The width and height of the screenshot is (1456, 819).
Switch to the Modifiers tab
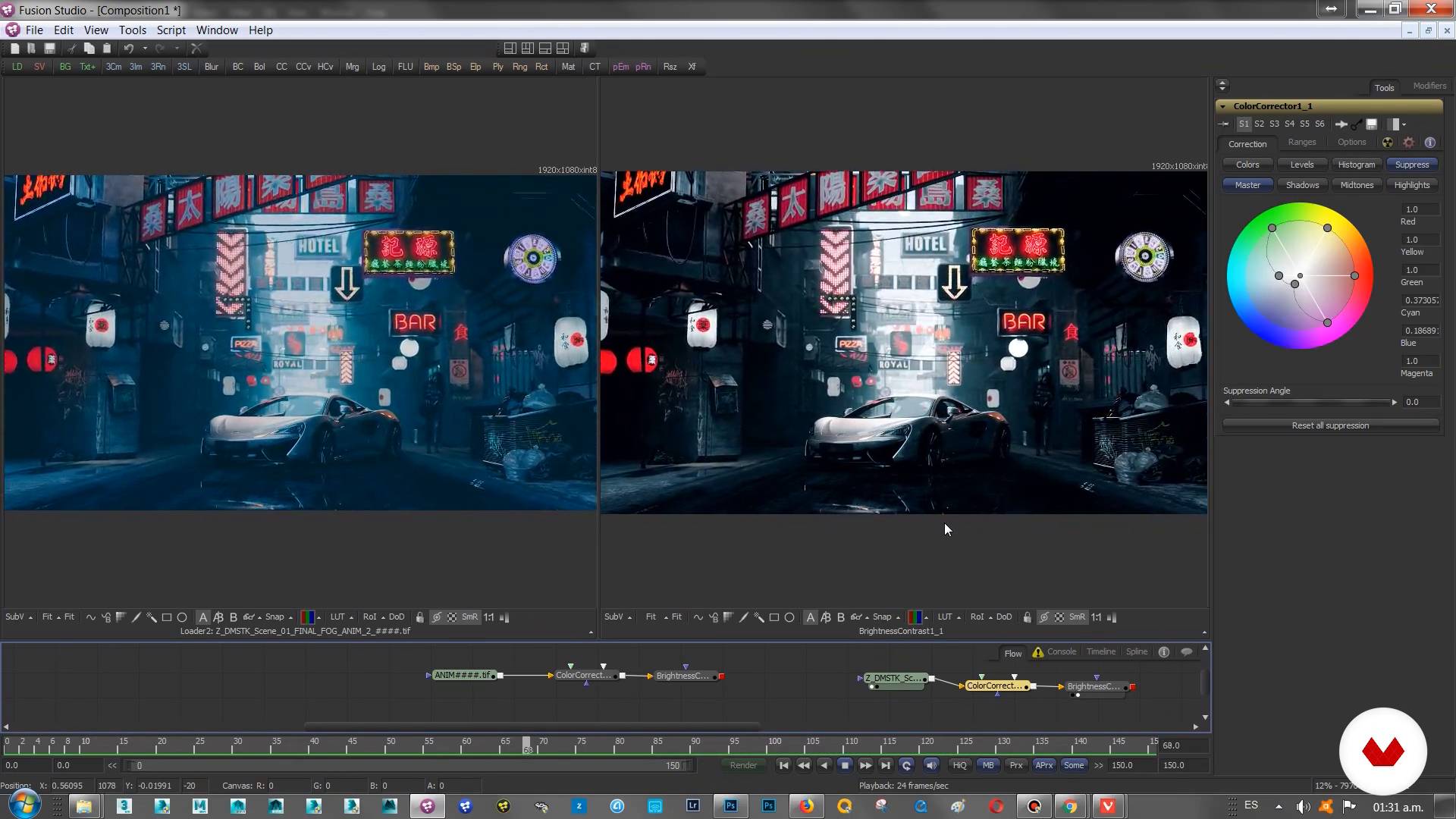click(x=1429, y=86)
